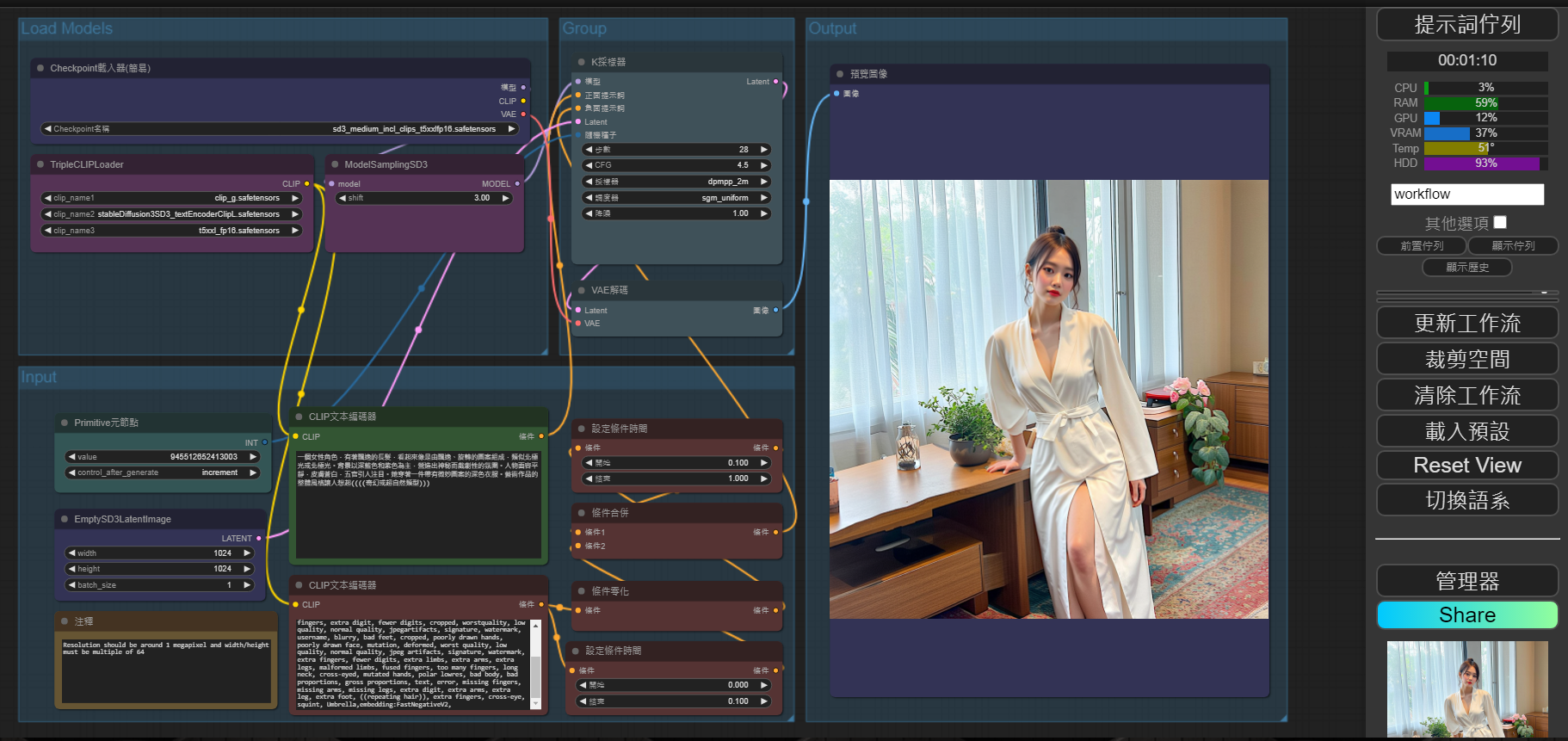
Task: Collapse the Checkpoint載入器 node via its title dot
Action: click(40, 68)
